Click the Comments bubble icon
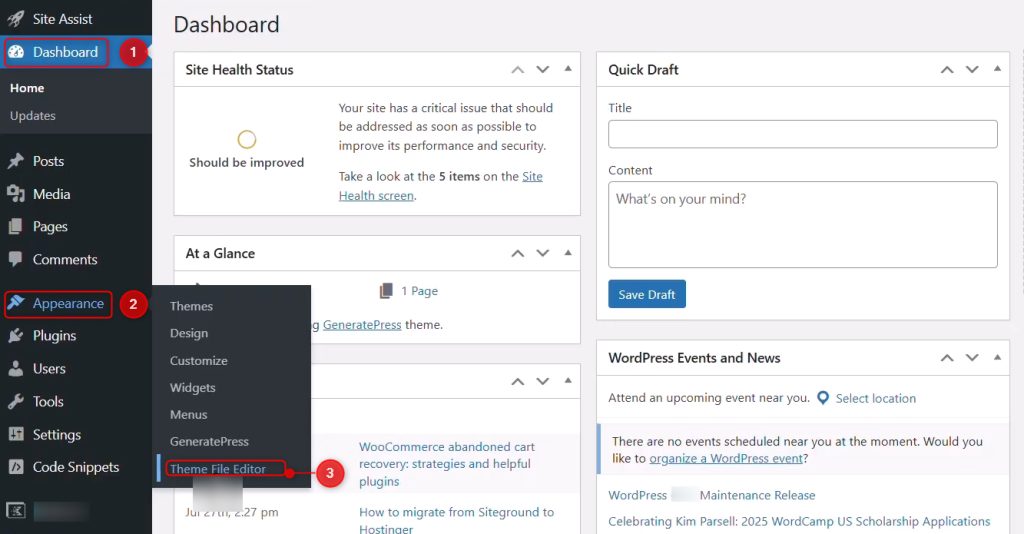Screen dimensions: 1024x534 pyautogui.click(x=16, y=259)
